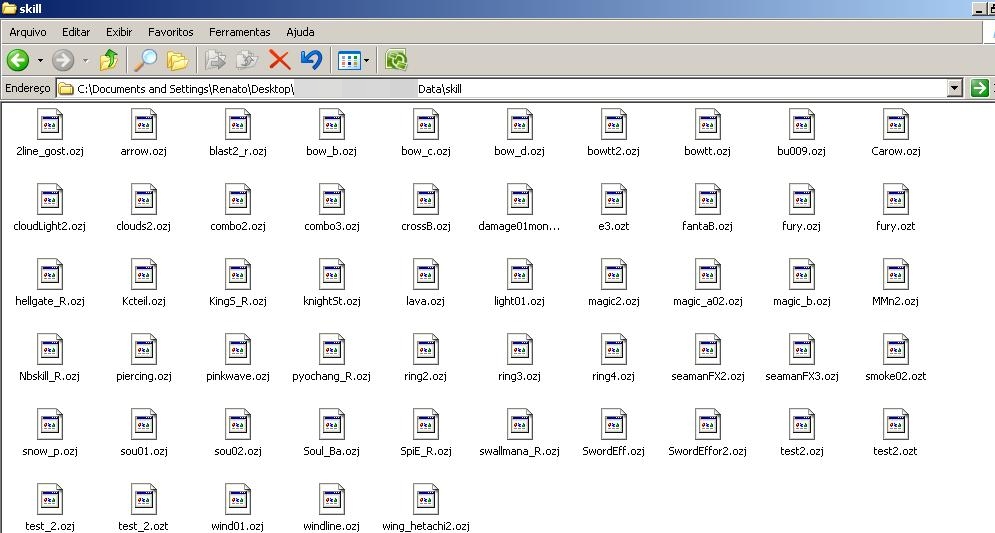Image resolution: width=995 pixels, height=533 pixels.
Task: Click the green sync icon in toolbar
Action: tap(396, 61)
